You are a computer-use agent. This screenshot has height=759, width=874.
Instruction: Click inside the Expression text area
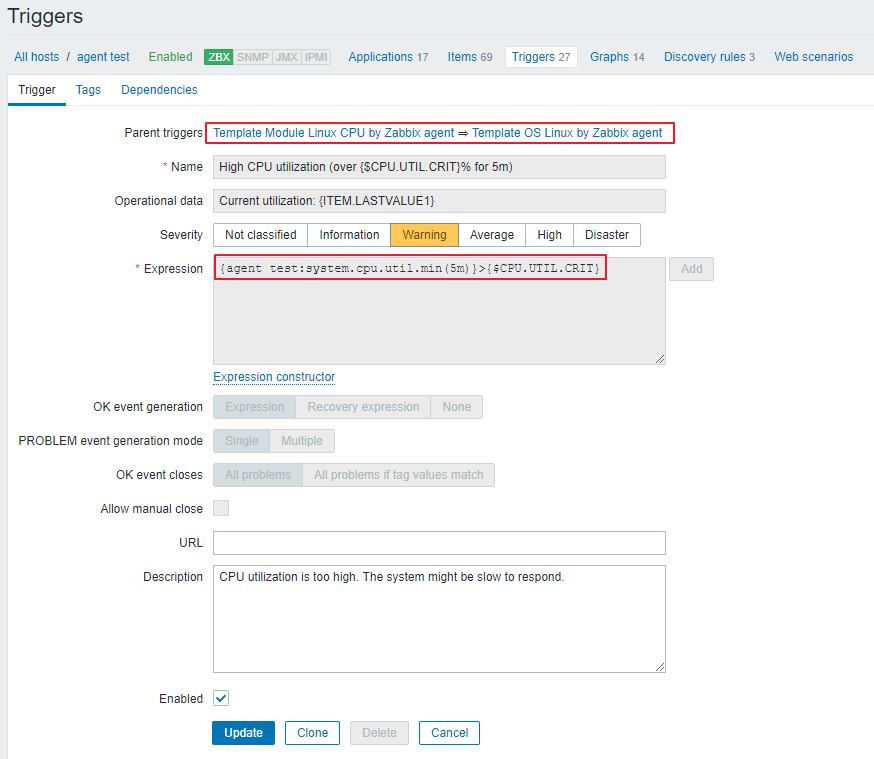pos(439,311)
